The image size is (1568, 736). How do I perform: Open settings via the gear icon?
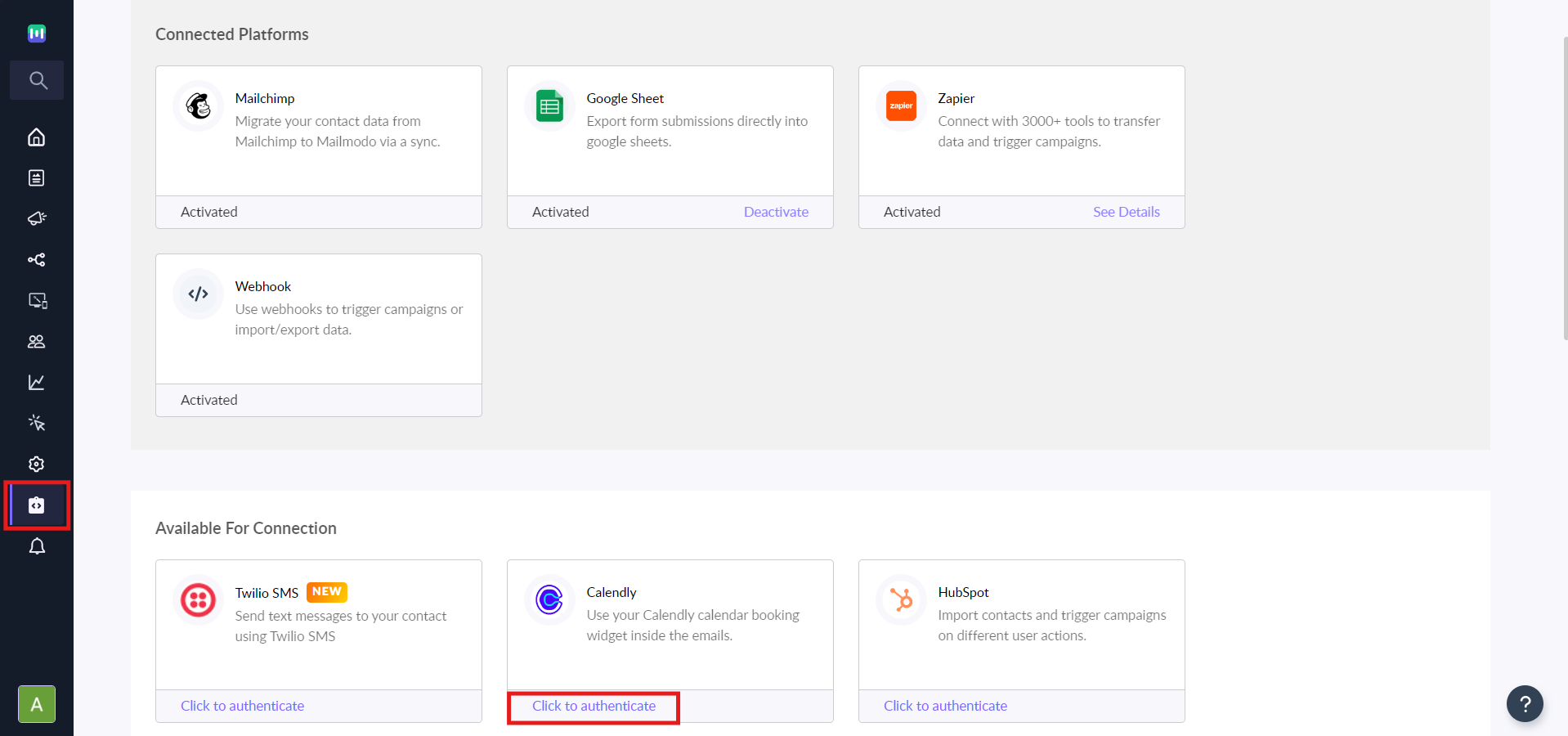click(x=37, y=464)
